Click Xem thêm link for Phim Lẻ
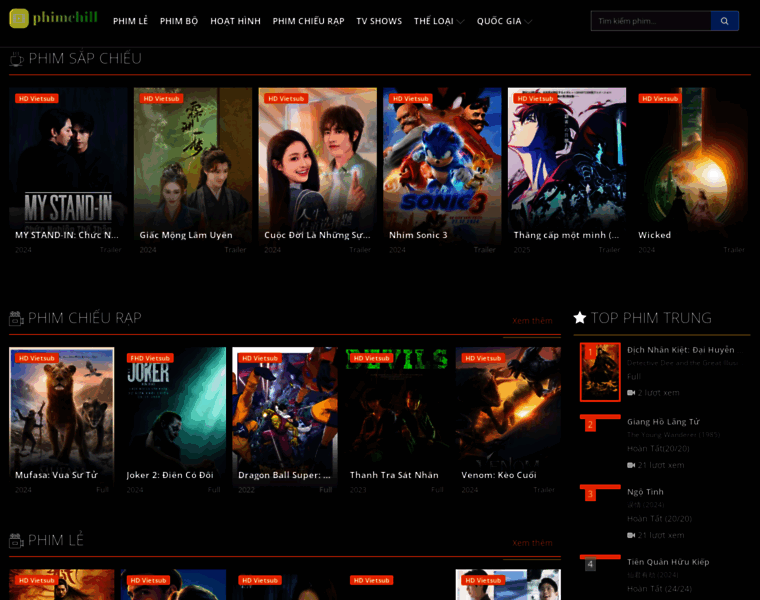 (x=532, y=543)
